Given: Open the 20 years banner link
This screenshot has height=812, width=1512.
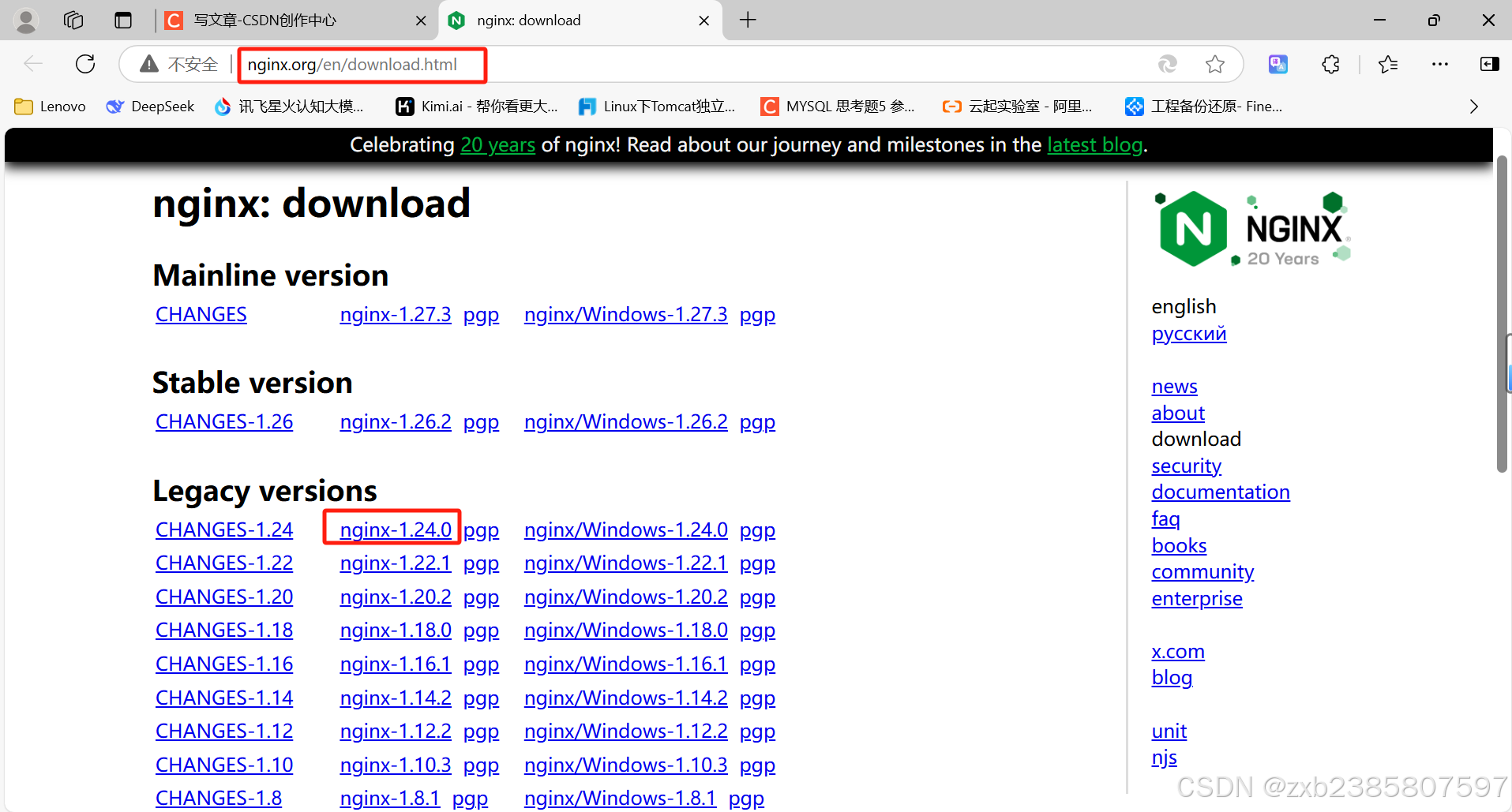Looking at the screenshot, I should (x=497, y=145).
